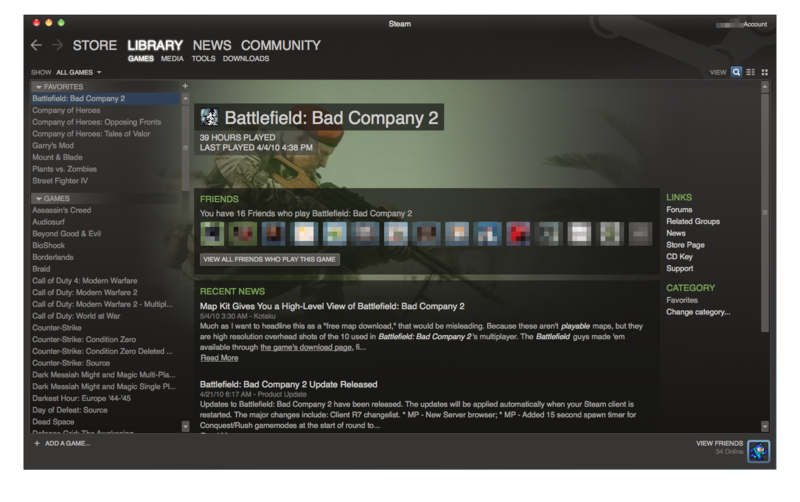This screenshot has width=800, height=502.
Task: Open View Friends panel
Action: click(x=719, y=443)
